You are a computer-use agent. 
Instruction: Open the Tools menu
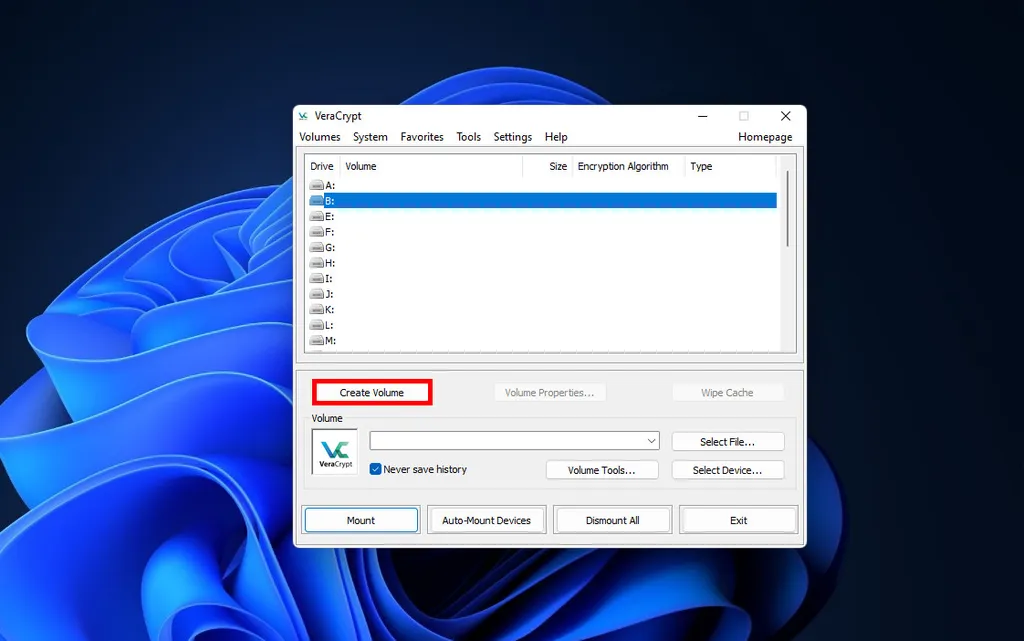pos(468,137)
